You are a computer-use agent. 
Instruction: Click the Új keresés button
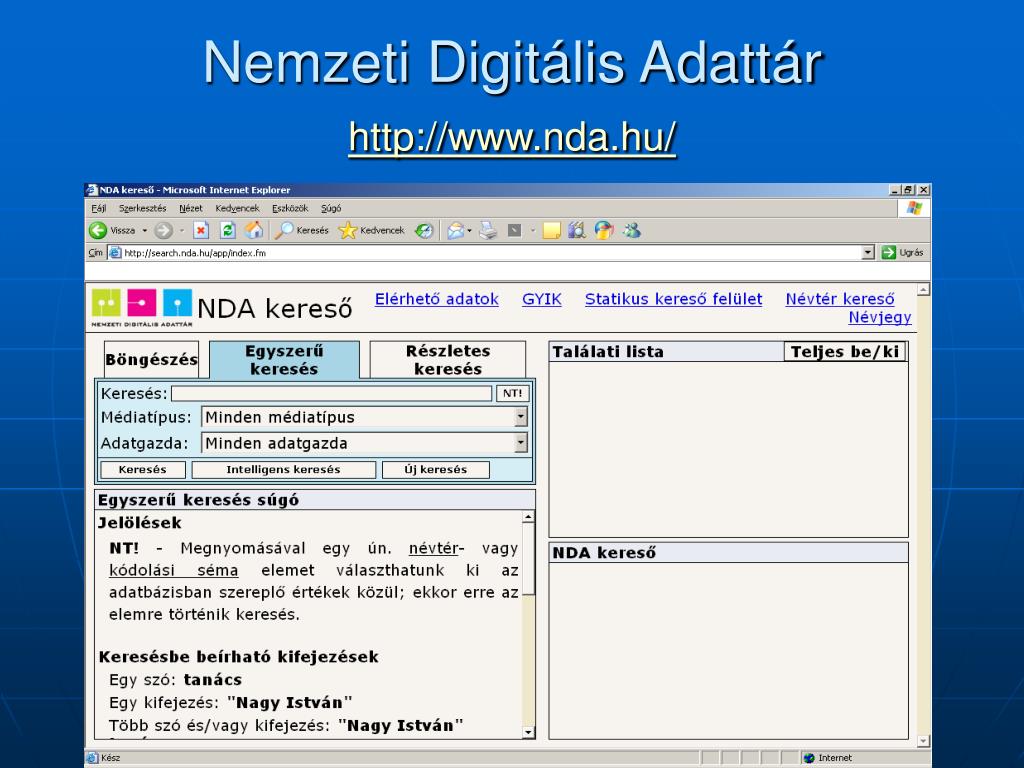click(x=436, y=470)
